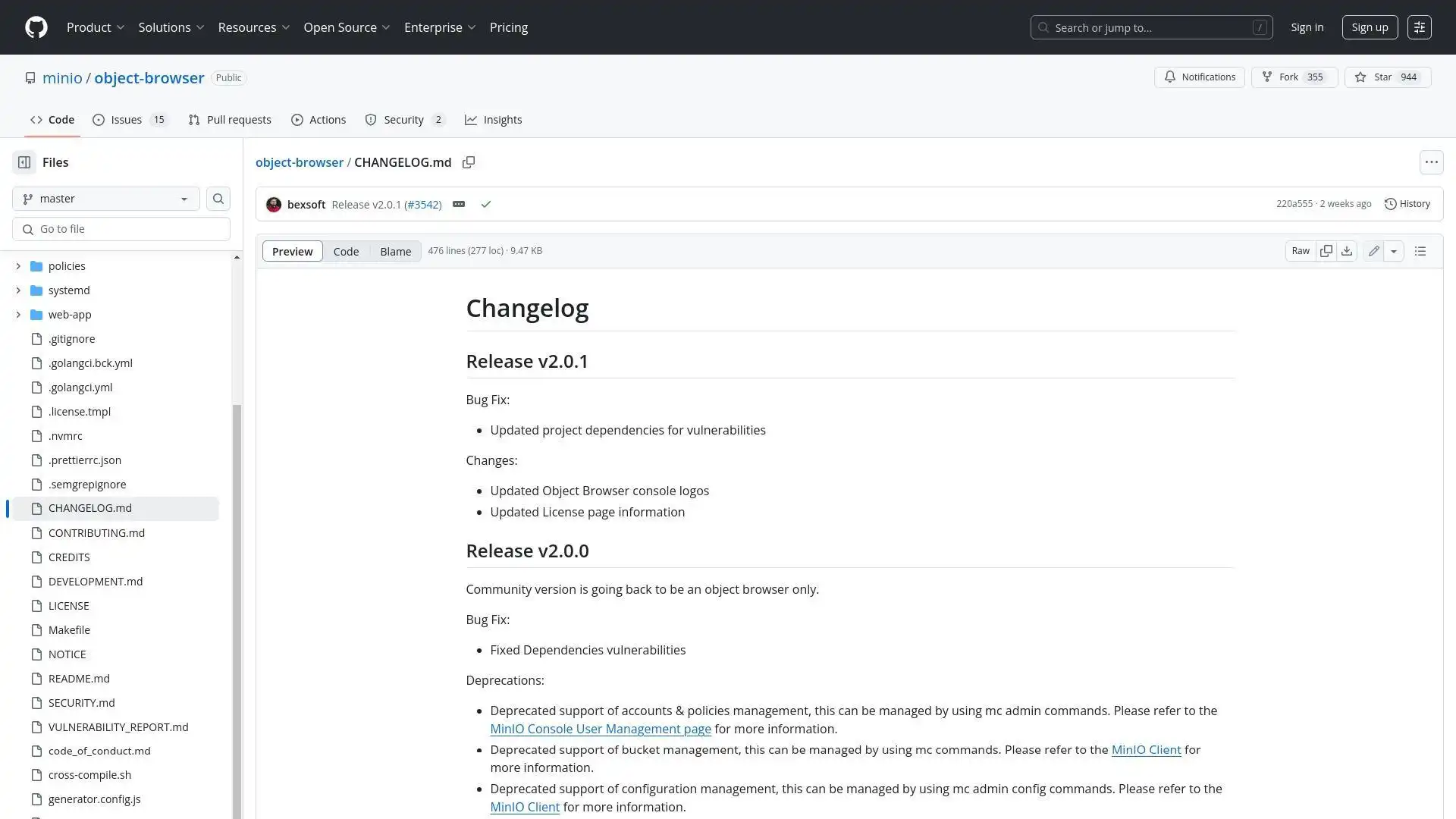Expand the web-app folder chevron
The width and height of the screenshot is (1456, 819).
pyautogui.click(x=18, y=315)
